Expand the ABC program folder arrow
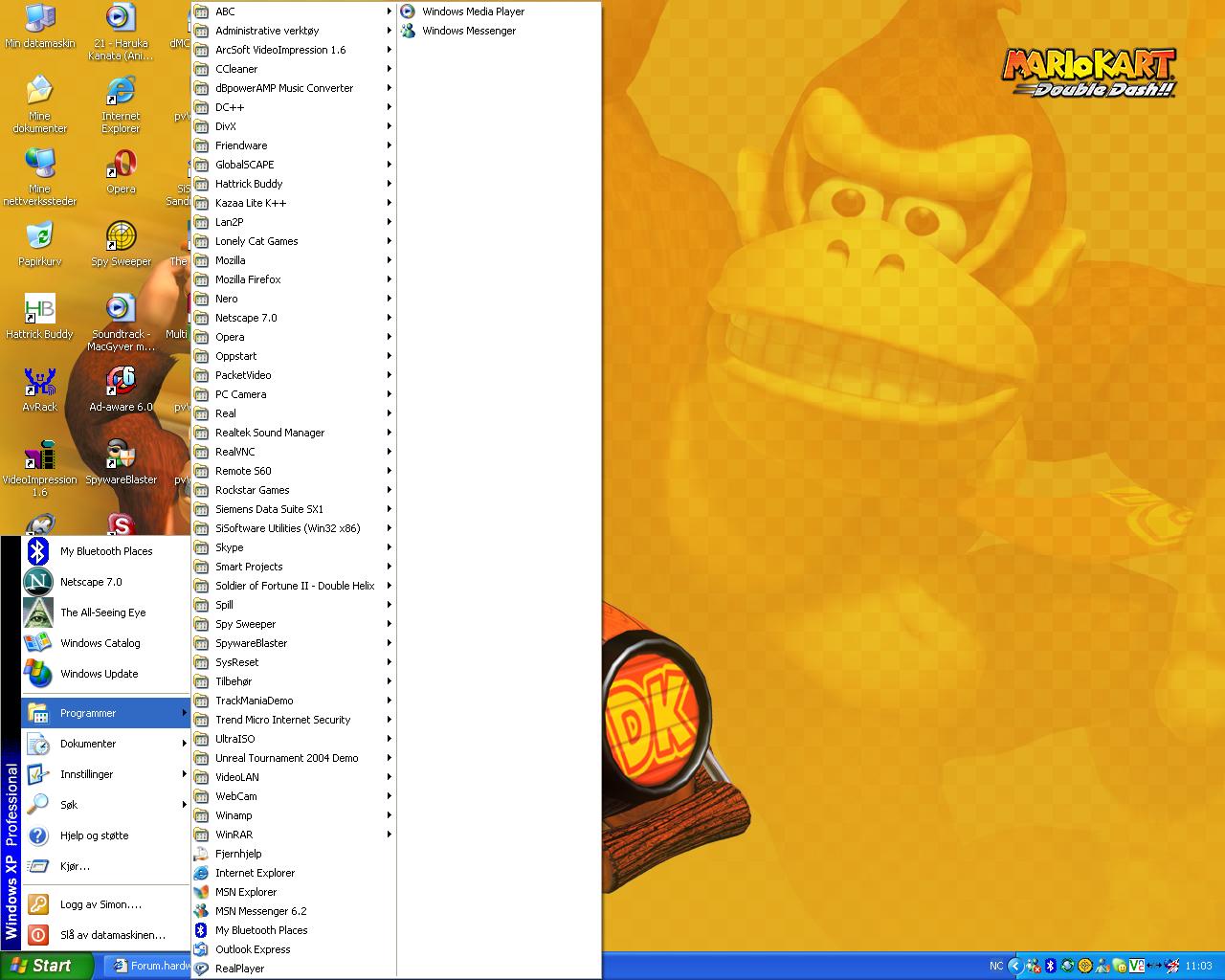Image resolution: width=1225 pixels, height=980 pixels. (x=390, y=11)
